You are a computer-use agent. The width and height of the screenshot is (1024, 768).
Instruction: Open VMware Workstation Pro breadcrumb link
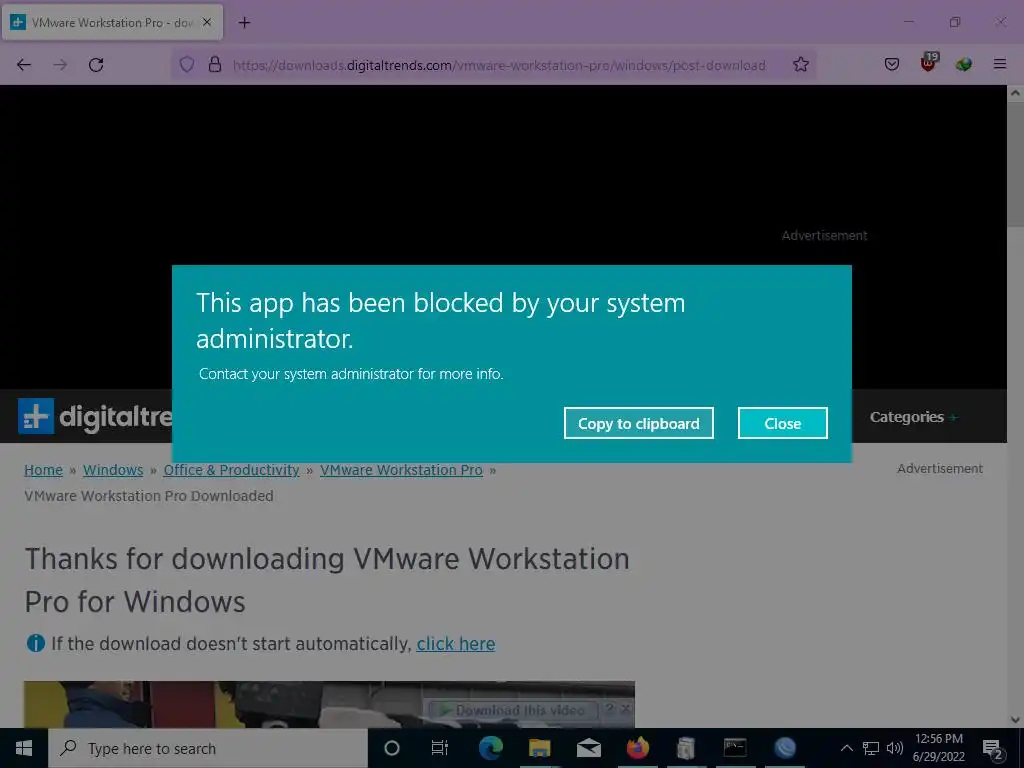click(x=401, y=470)
